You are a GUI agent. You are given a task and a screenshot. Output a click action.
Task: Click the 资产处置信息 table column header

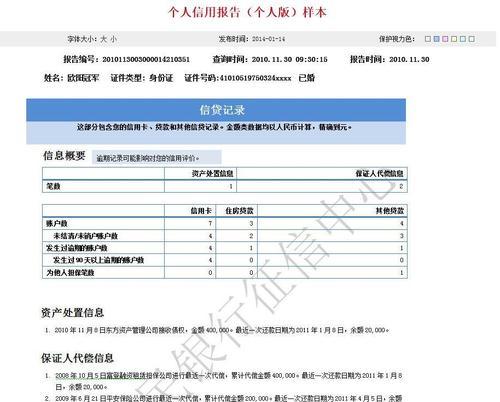(212, 174)
